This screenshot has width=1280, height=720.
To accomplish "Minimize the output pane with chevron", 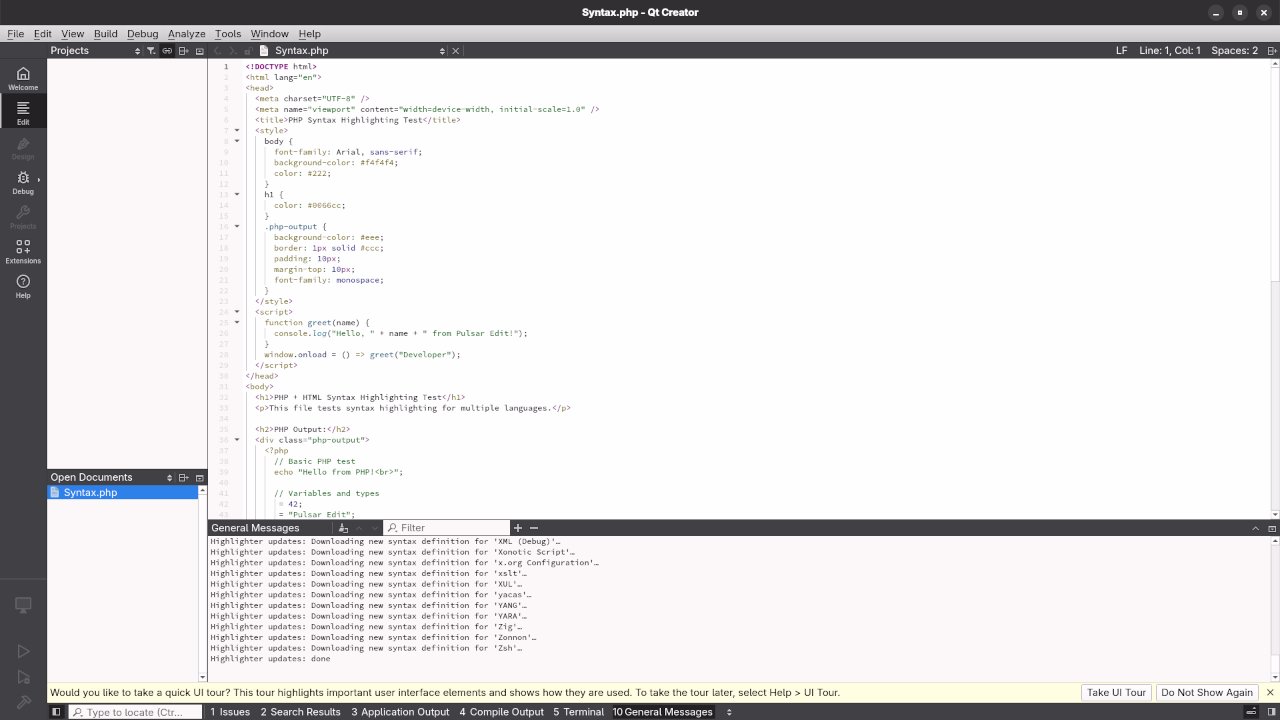I will [1256, 527].
